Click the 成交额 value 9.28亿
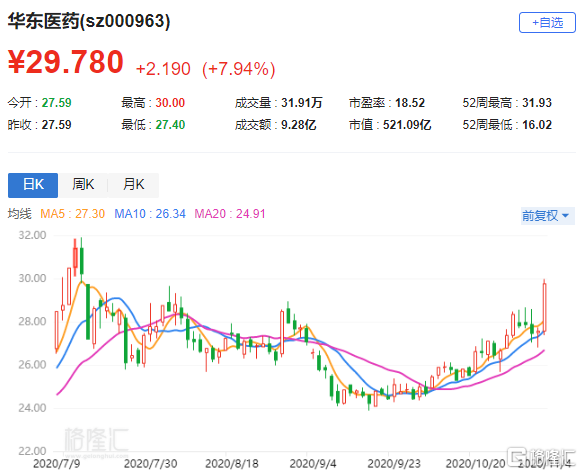This screenshot has width=582, height=474. click(298, 125)
